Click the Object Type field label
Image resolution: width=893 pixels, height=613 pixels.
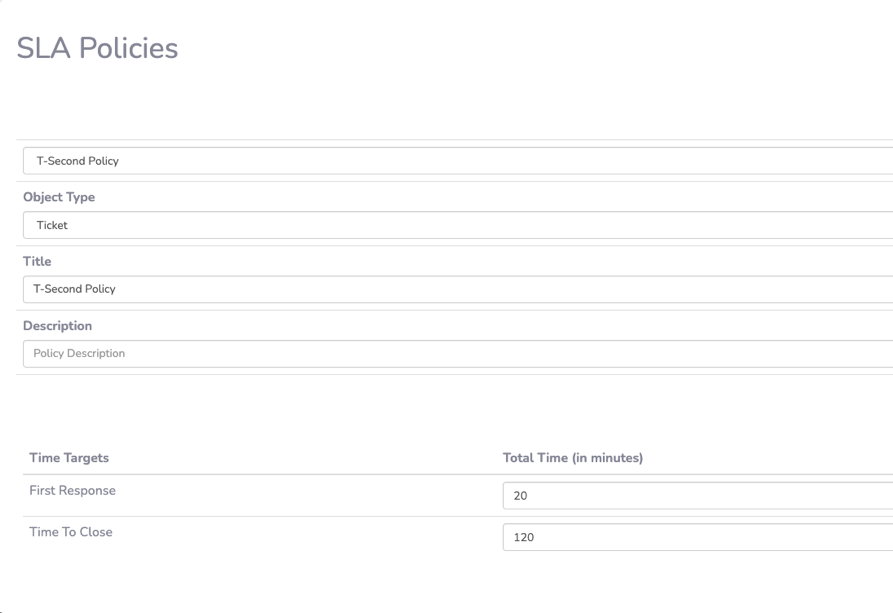click(x=59, y=197)
